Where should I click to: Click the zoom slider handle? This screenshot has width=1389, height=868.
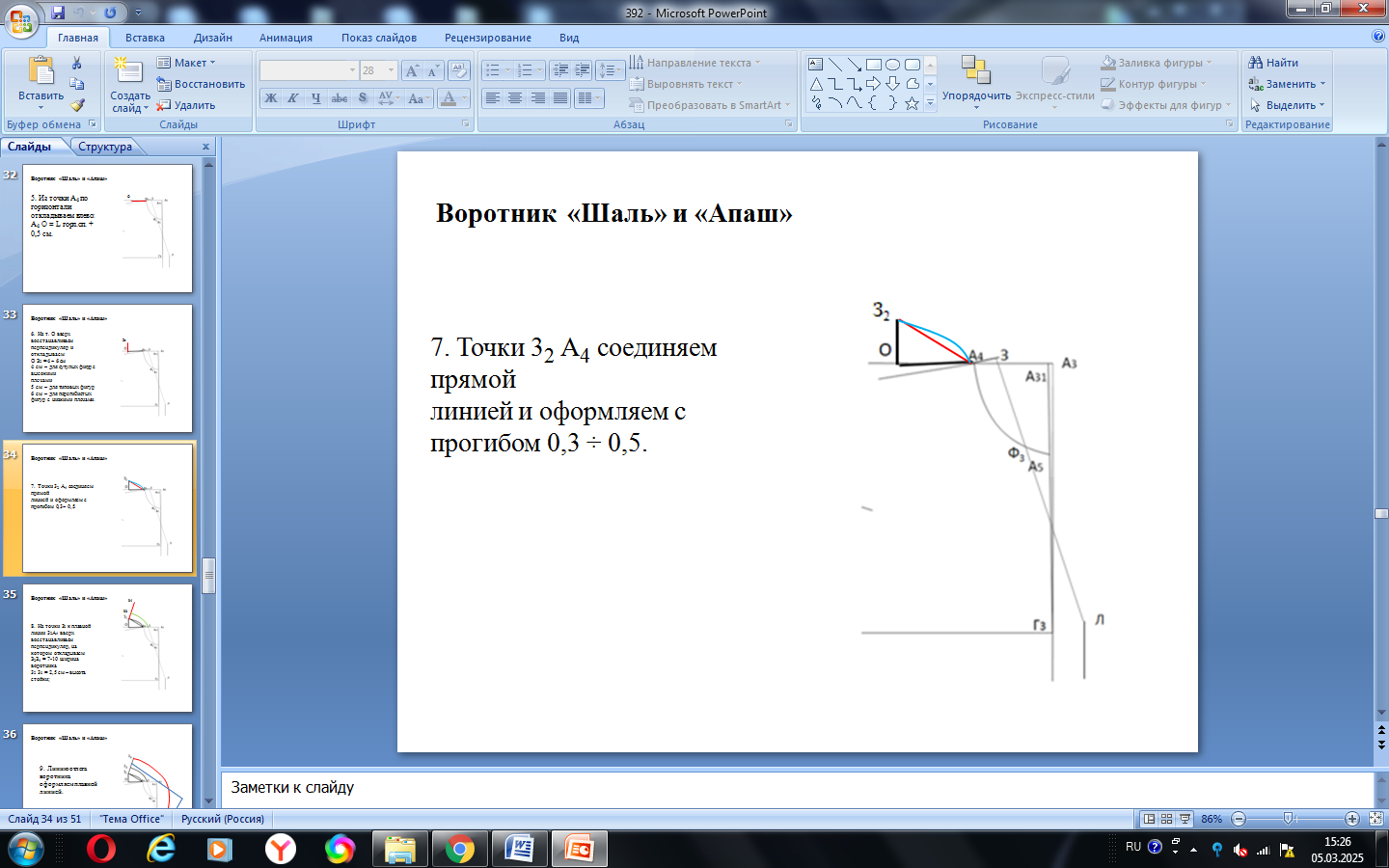[1289, 819]
